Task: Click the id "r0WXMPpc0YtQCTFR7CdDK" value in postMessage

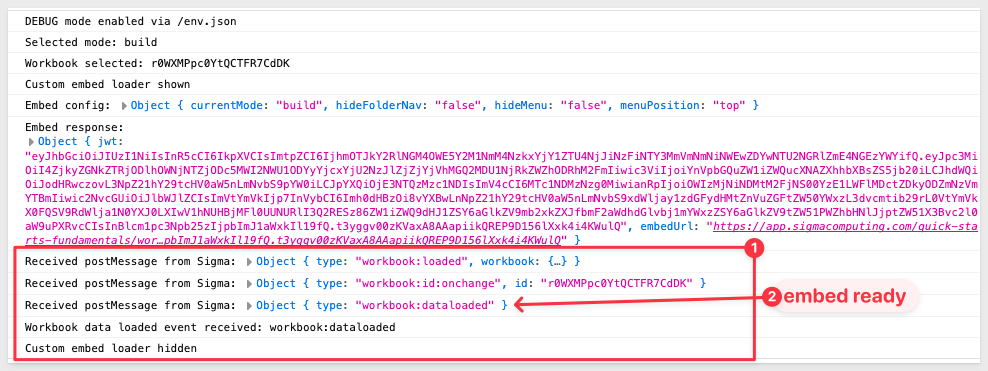Action: click(617, 283)
